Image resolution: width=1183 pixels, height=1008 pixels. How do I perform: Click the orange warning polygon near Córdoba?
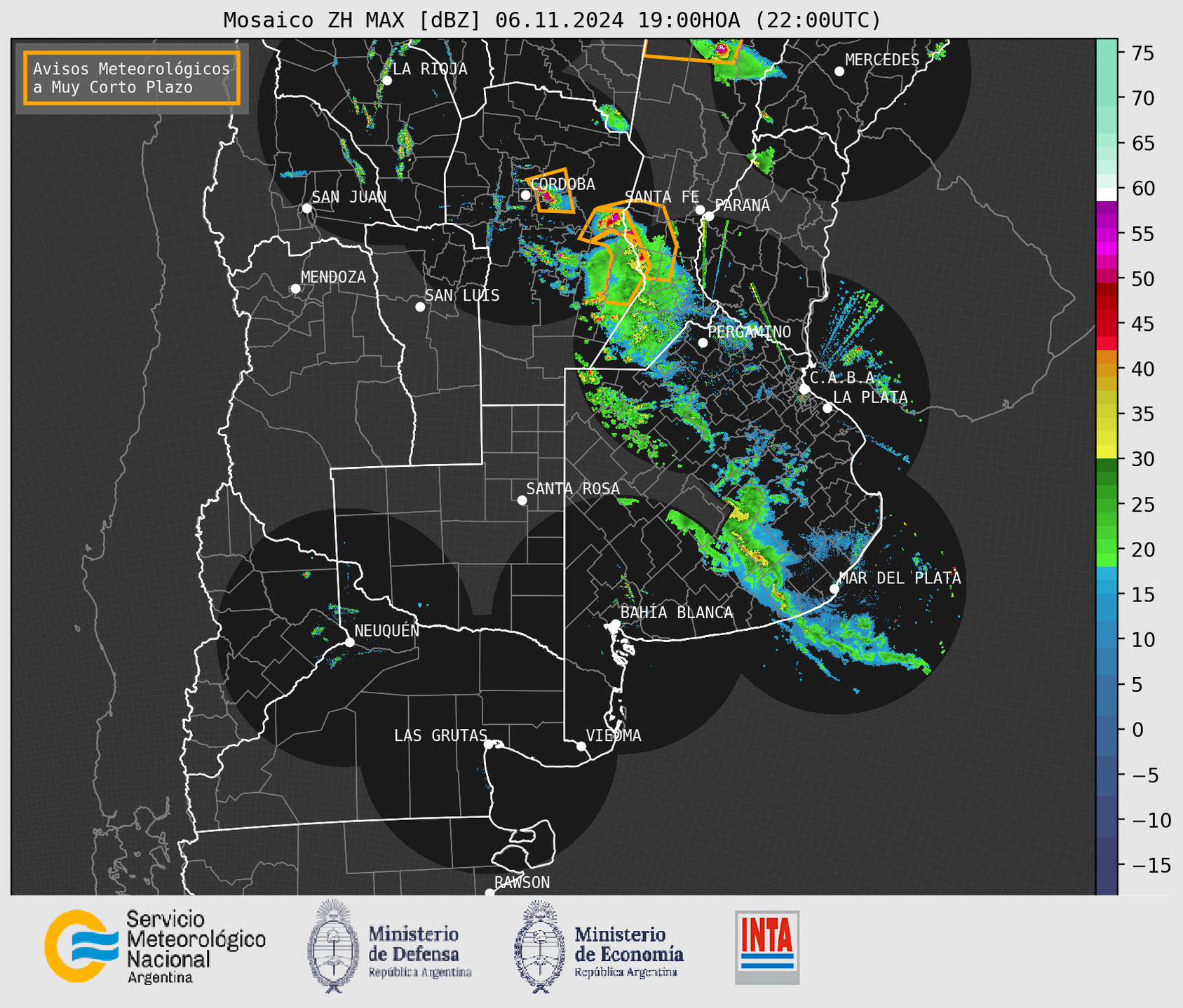551,191
